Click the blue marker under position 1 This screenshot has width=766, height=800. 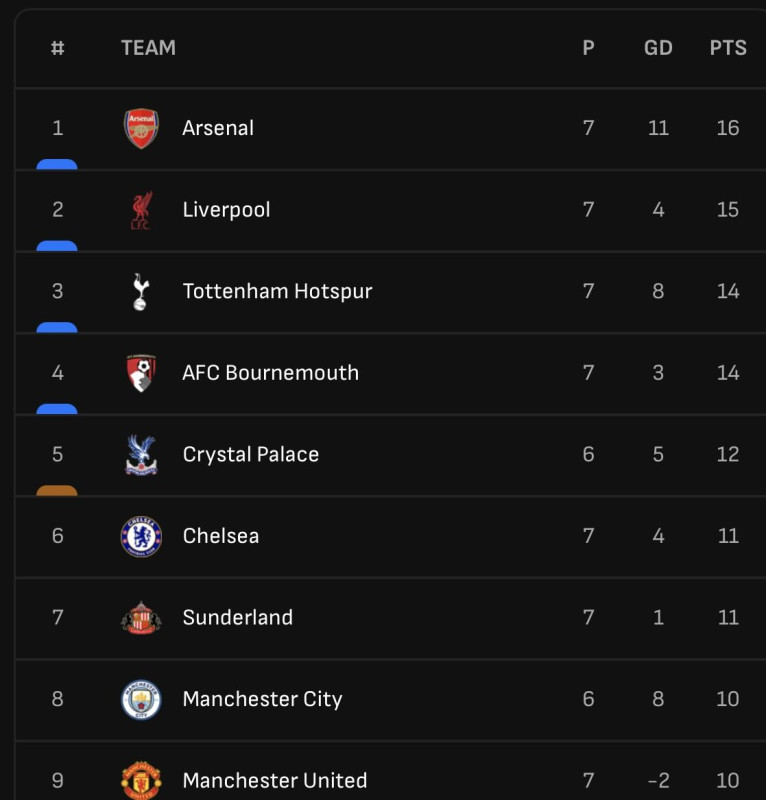click(57, 164)
